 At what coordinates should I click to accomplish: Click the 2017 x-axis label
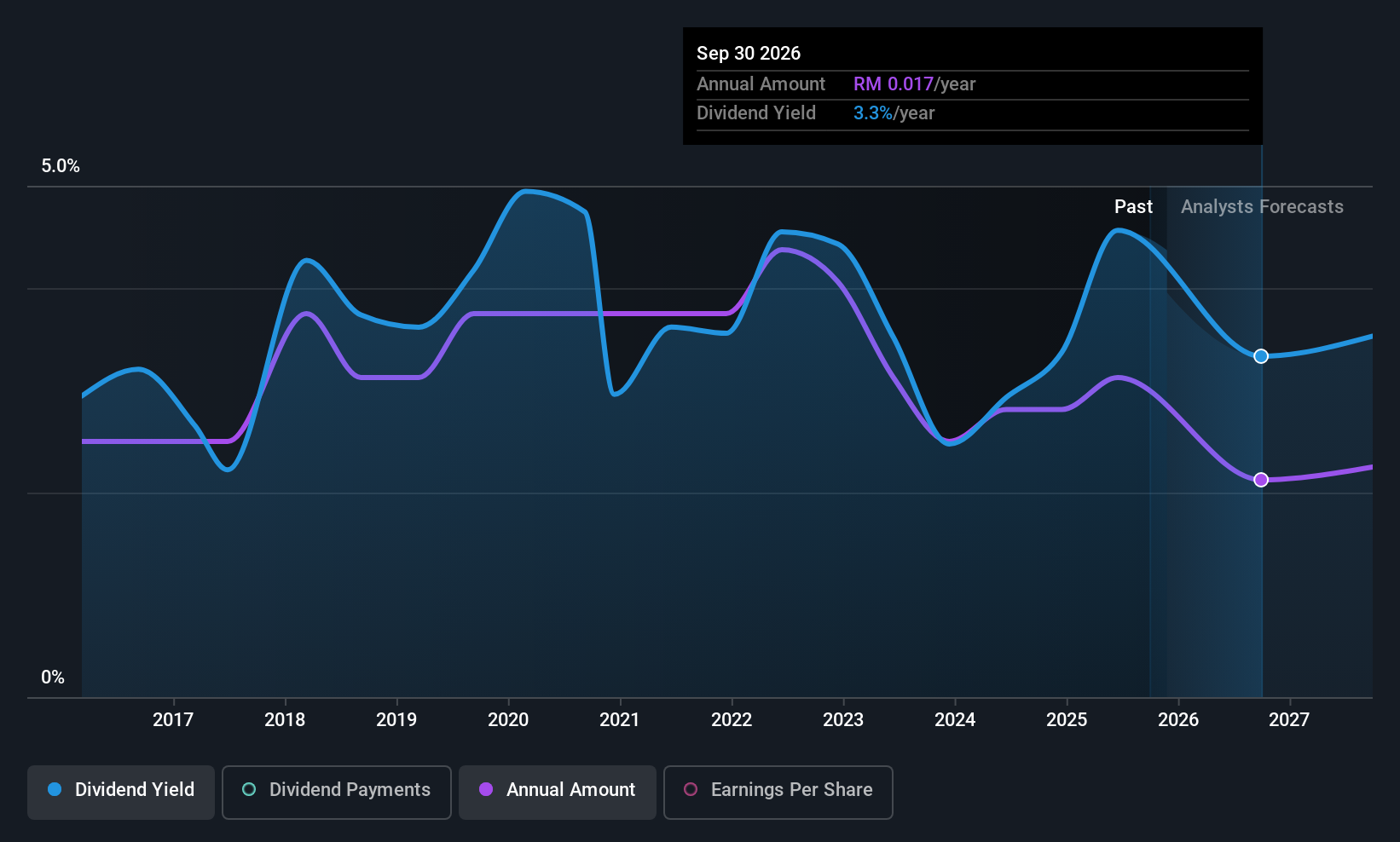173,720
